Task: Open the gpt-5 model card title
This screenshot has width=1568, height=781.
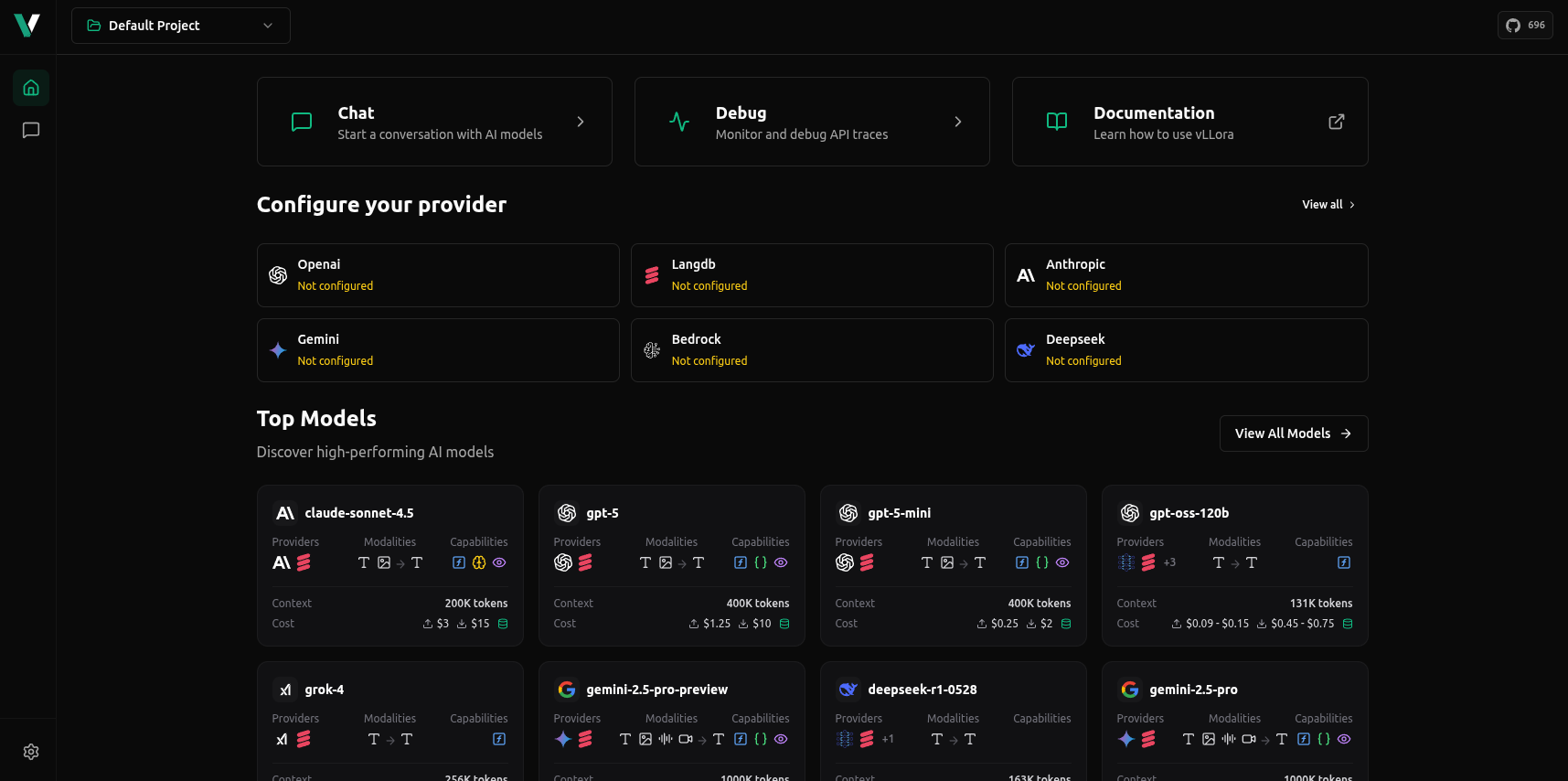Action: tap(603, 513)
